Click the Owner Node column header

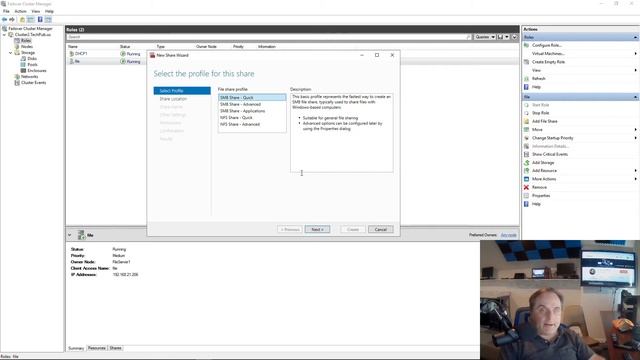tap(206, 47)
